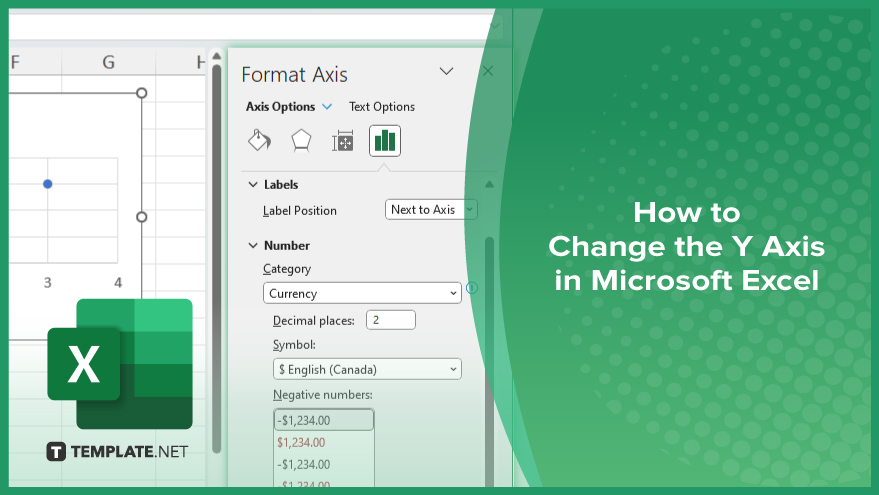The height and width of the screenshot is (495, 879).
Task: Click the info icon beside Category dropdown
Action: pos(472,288)
